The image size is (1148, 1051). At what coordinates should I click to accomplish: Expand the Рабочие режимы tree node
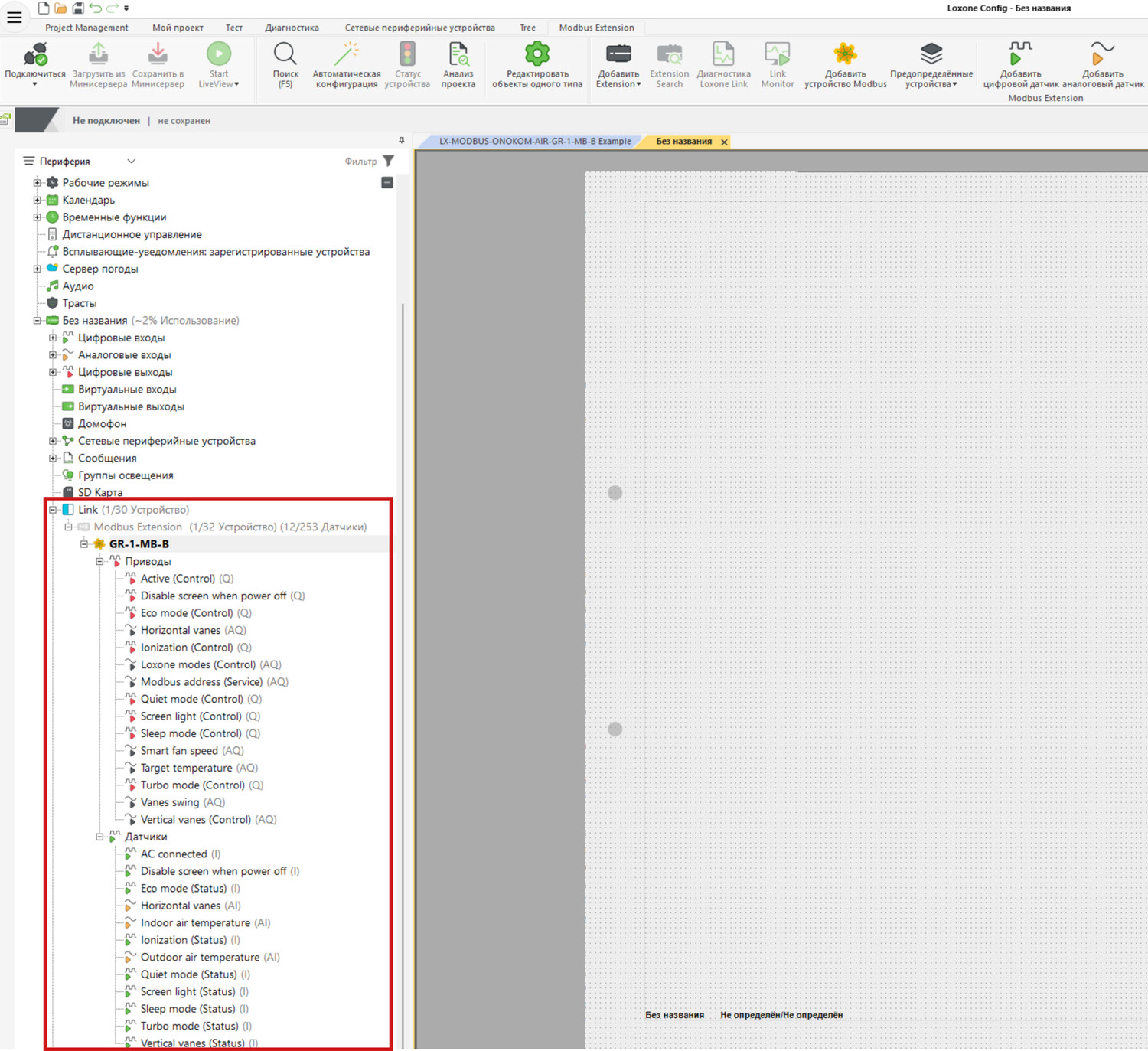[x=37, y=183]
